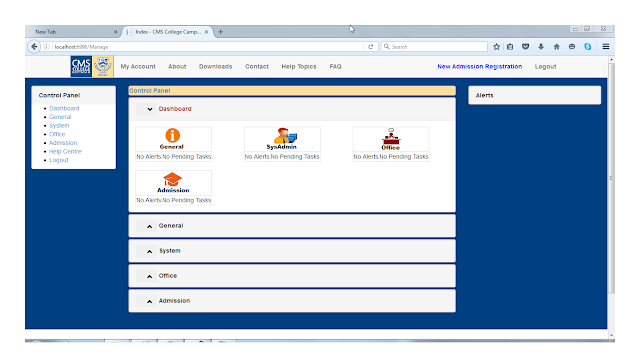The height and width of the screenshot is (364, 640).
Task: Go to browser home icon
Action: pyautogui.click(x=556, y=47)
